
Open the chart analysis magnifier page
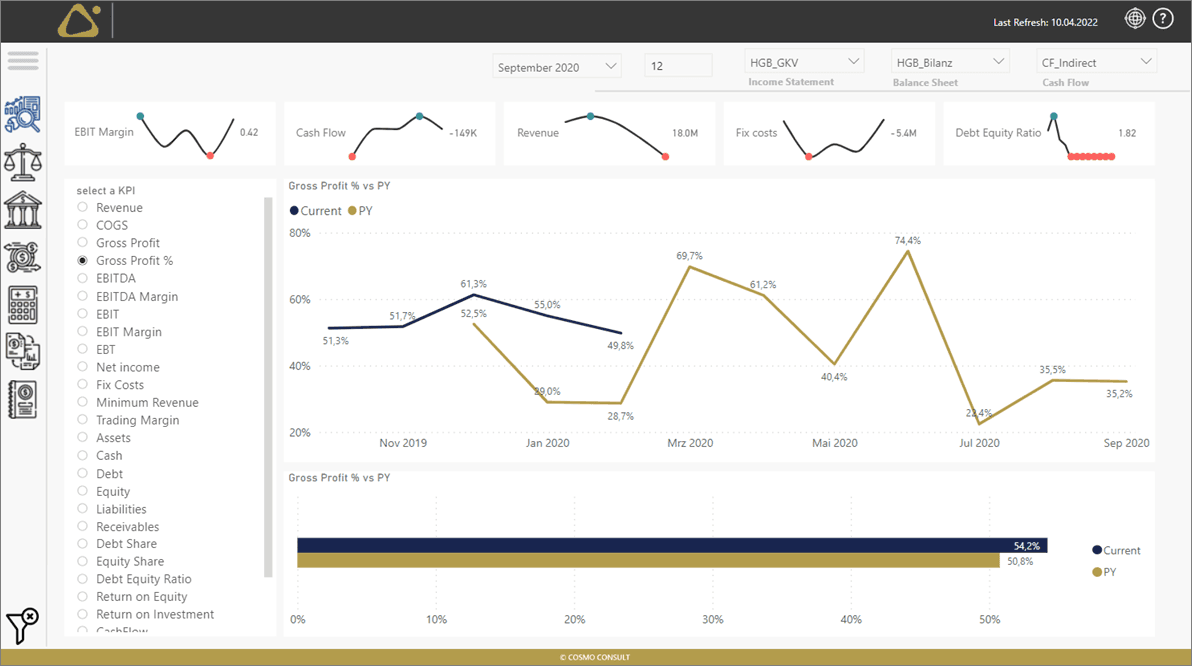(x=23, y=114)
